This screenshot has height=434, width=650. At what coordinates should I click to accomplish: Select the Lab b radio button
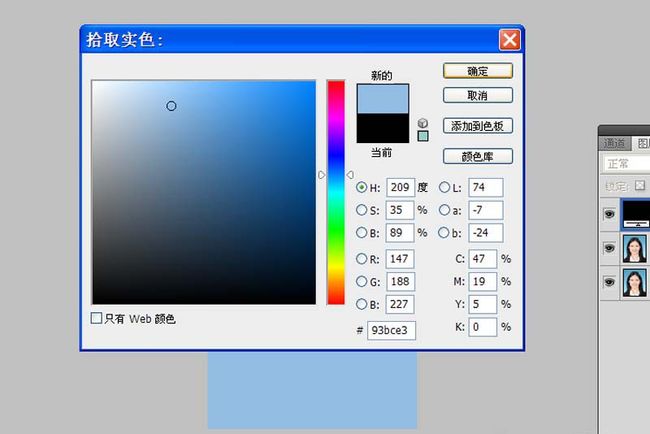coord(444,233)
